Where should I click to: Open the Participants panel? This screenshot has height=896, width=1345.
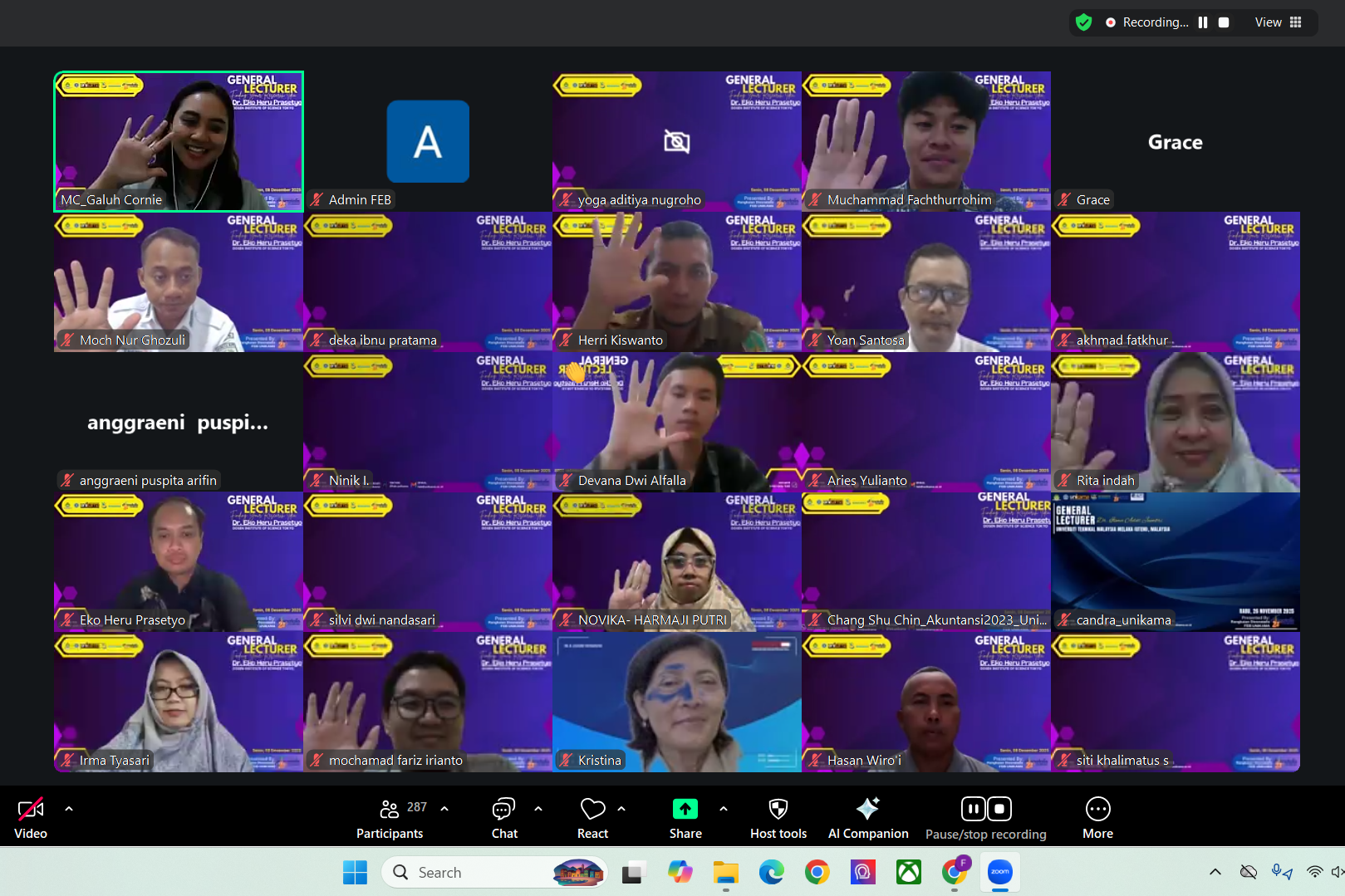pos(390,818)
